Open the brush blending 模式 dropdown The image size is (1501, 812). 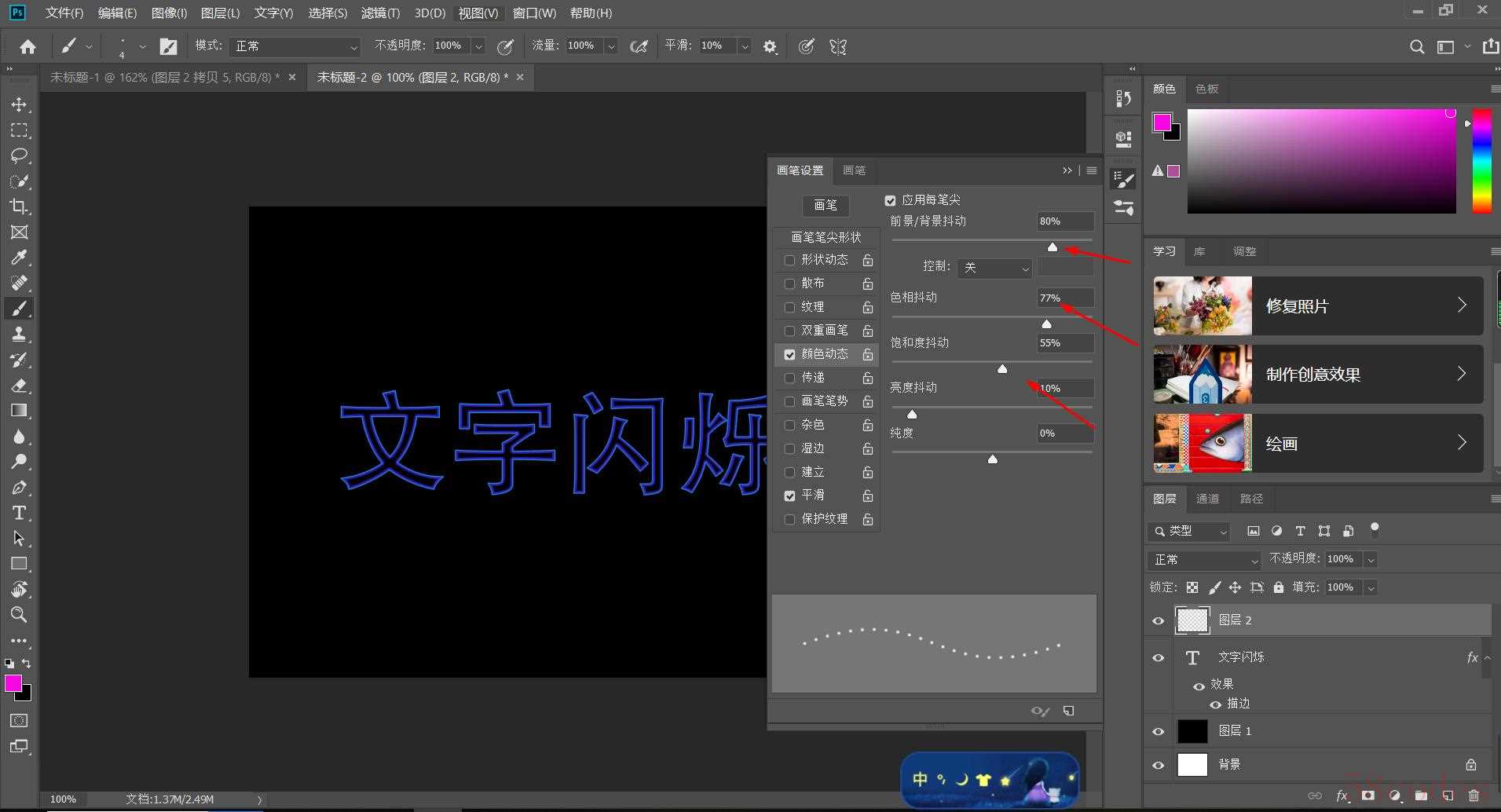point(295,46)
